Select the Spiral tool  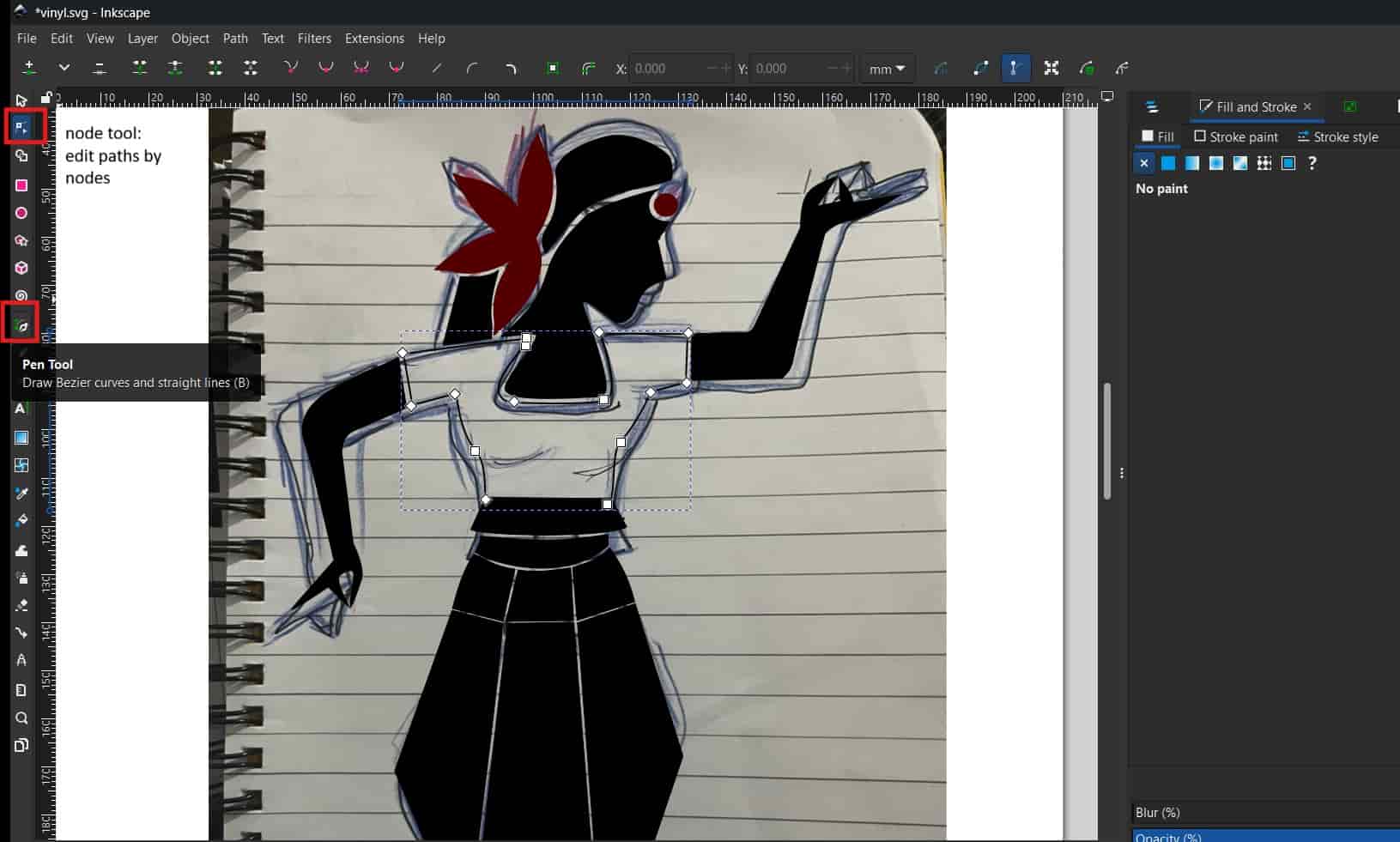tap(21, 295)
